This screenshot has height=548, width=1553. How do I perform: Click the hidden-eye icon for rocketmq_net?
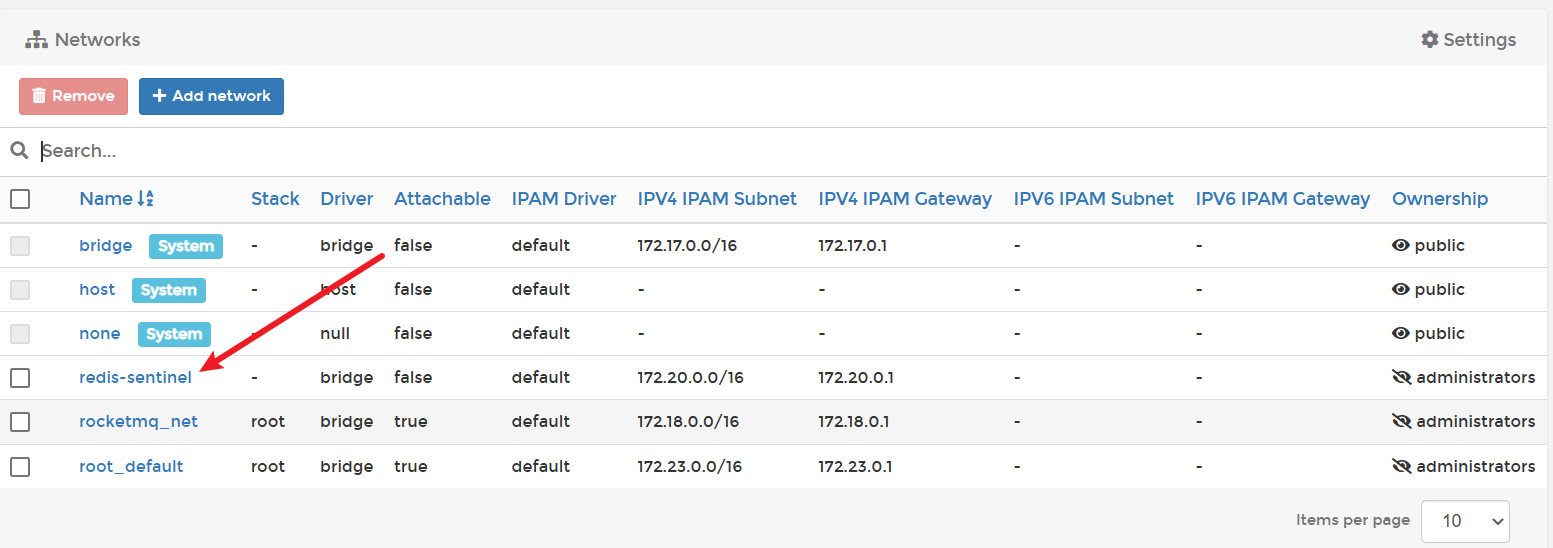click(1401, 422)
